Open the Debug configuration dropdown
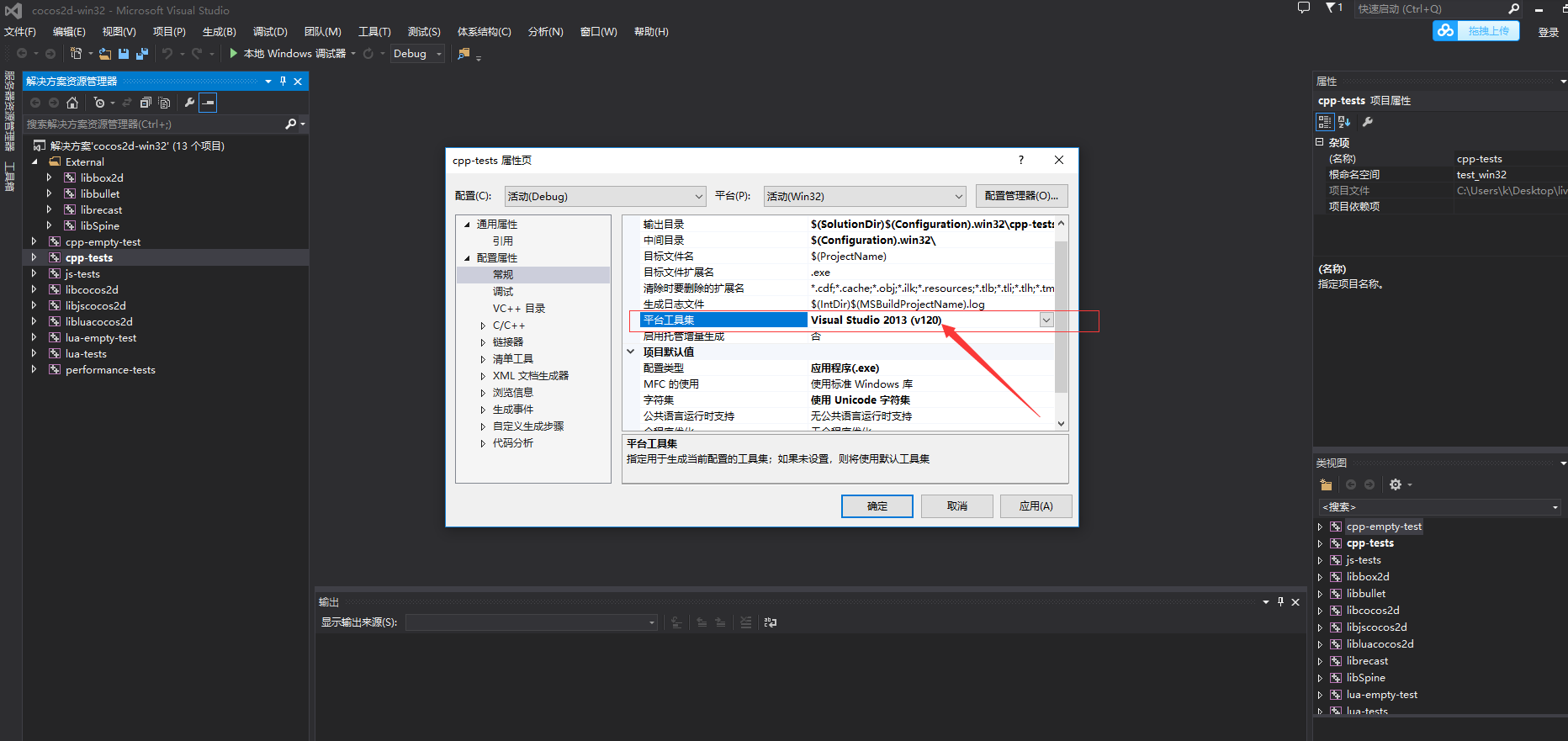Viewport: 1568px width, 741px height. (x=417, y=54)
